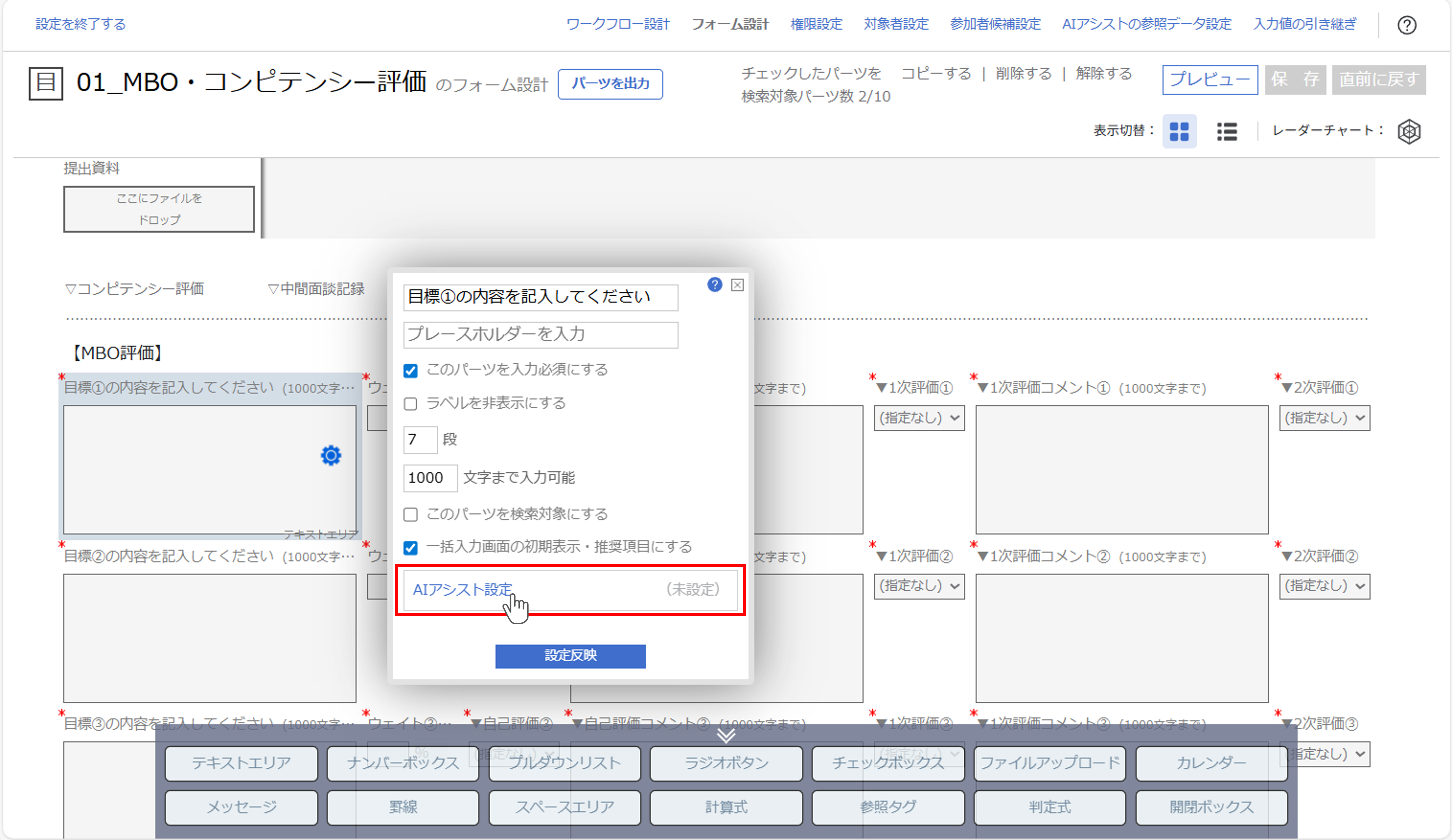Image resolution: width=1452 pixels, height=840 pixels.
Task: Open ワークフロー設計 menu item
Action: [618, 24]
